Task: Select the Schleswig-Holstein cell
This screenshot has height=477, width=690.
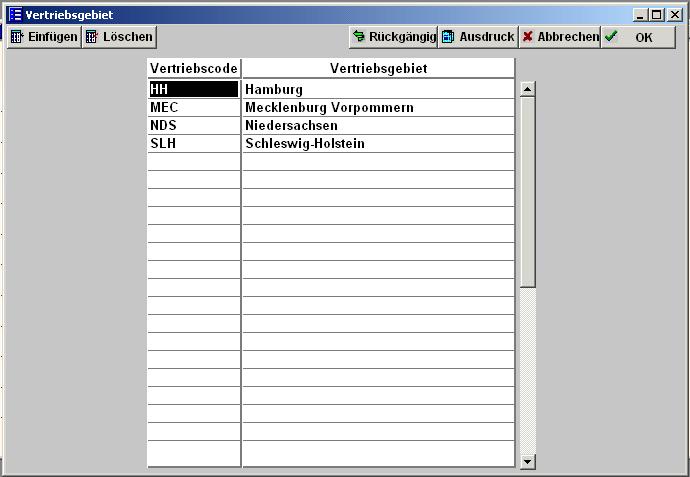Action: [378, 144]
